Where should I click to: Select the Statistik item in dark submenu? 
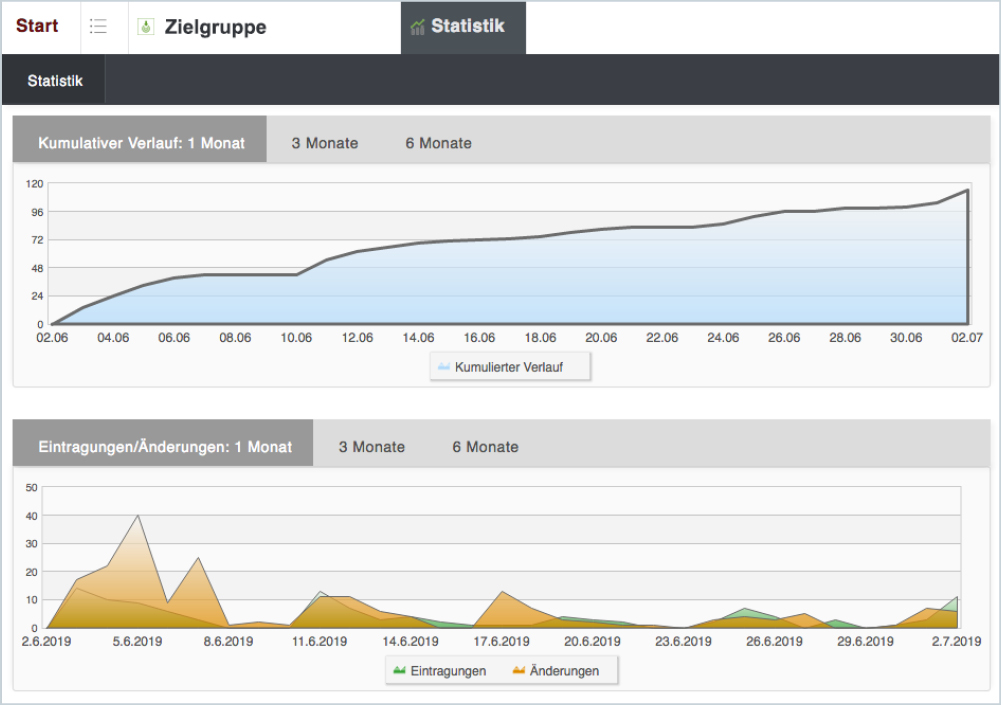point(55,81)
